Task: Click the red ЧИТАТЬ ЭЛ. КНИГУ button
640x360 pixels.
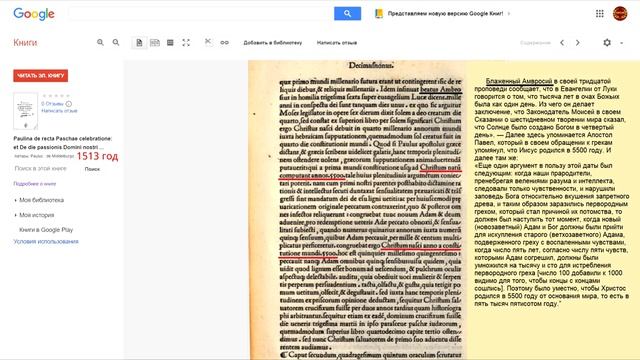Action: point(40,76)
